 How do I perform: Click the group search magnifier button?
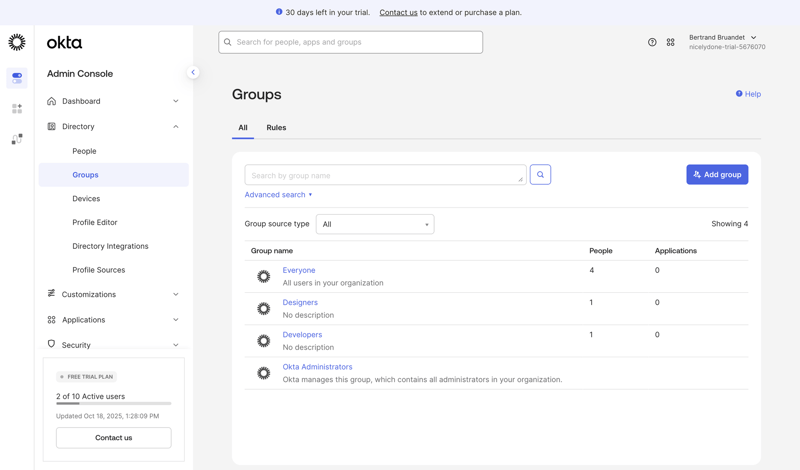540,175
